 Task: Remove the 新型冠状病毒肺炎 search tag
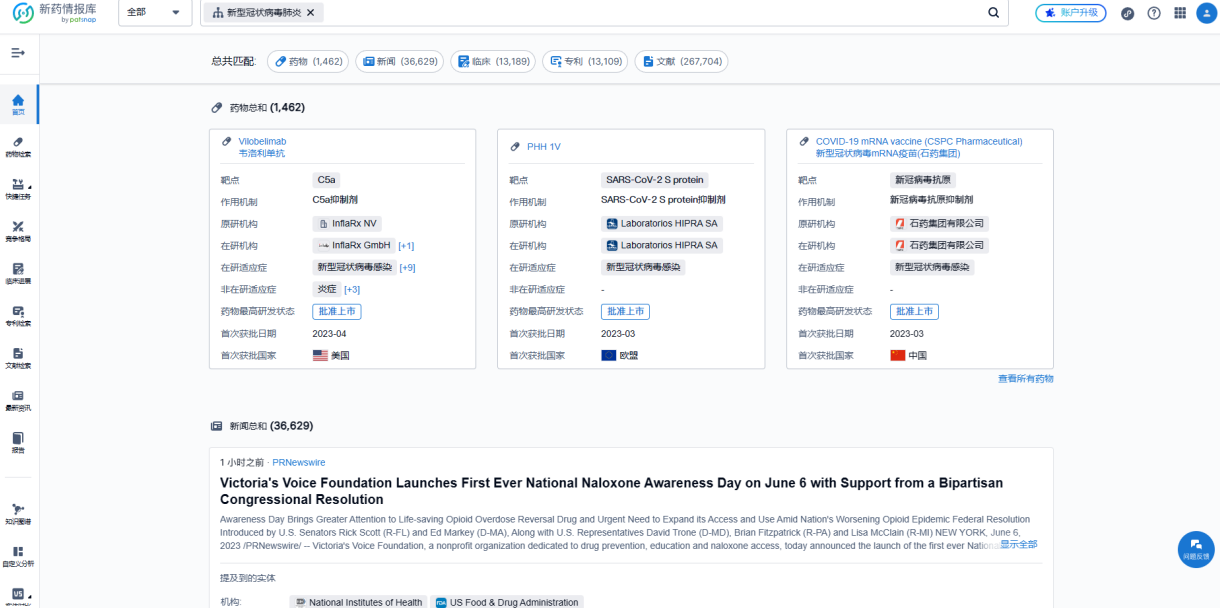pyautogui.click(x=310, y=13)
